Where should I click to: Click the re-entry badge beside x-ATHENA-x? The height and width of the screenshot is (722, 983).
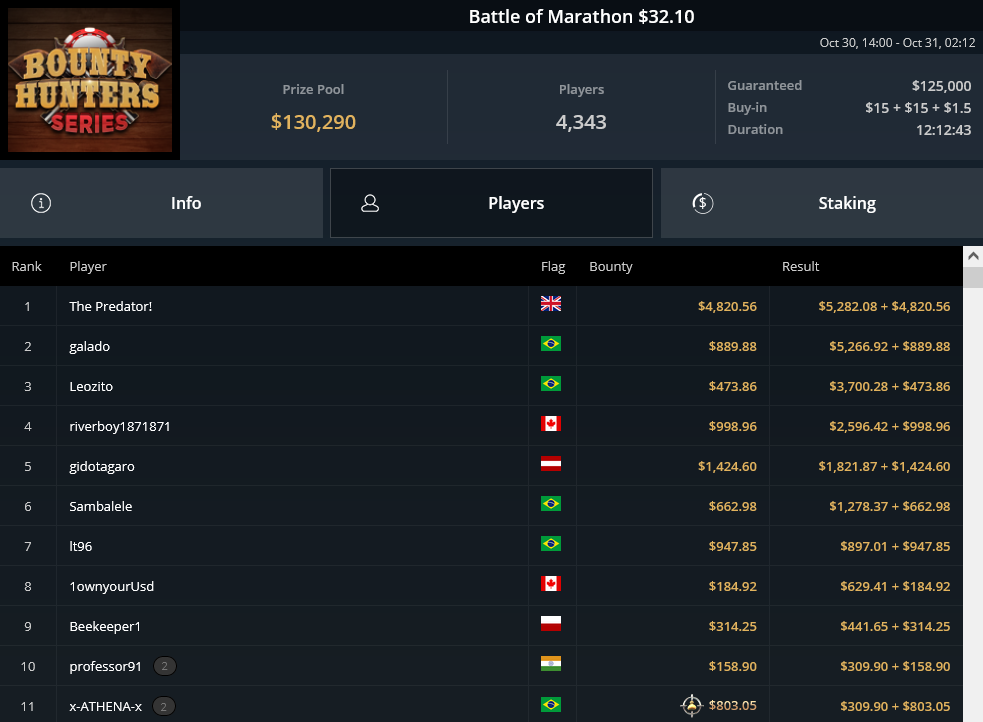point(164,706)
